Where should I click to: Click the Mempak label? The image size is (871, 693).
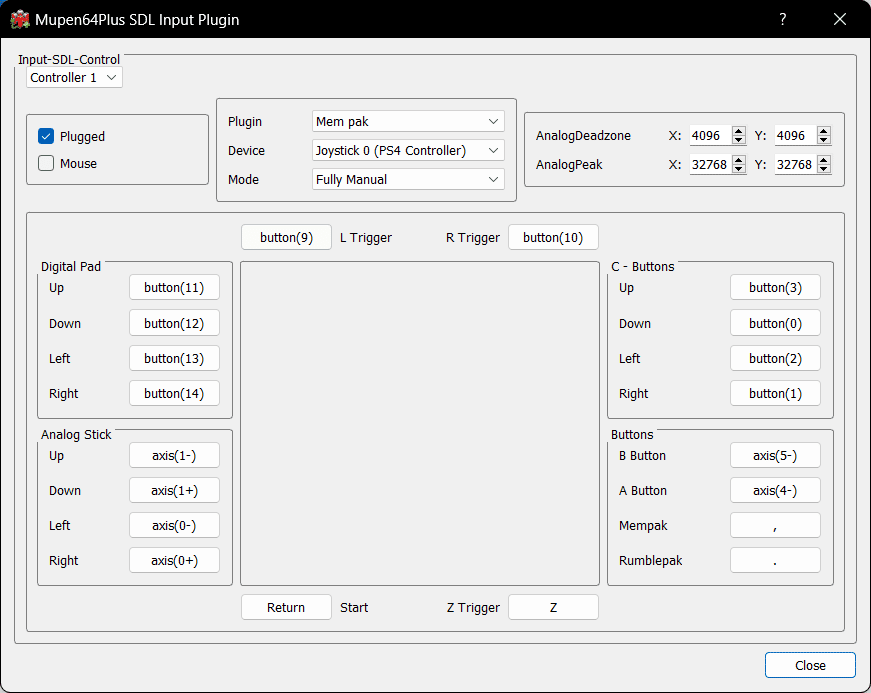click(x=643, y=525)
